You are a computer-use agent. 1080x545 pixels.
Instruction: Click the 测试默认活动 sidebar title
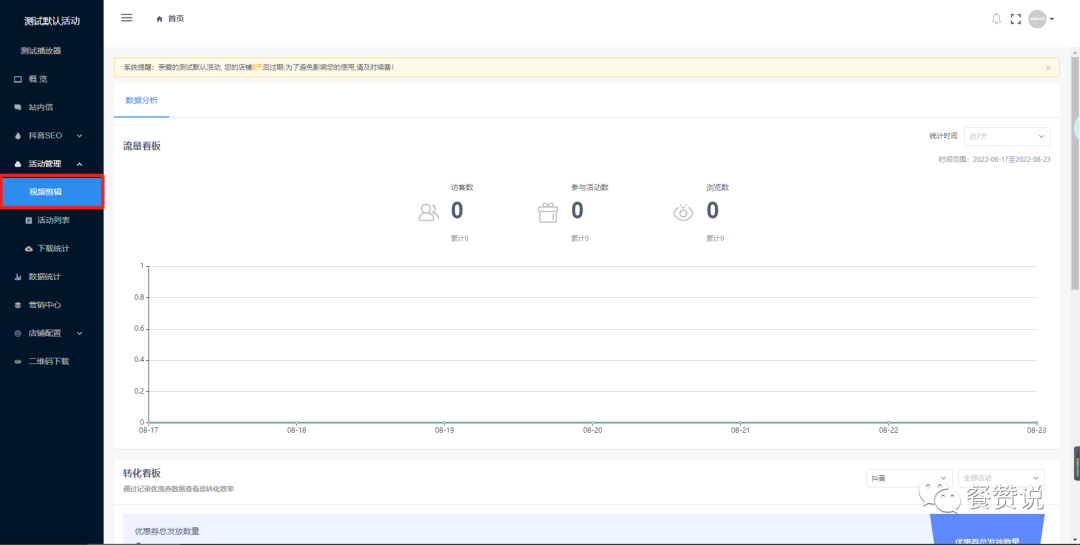(x=52, y=21)
